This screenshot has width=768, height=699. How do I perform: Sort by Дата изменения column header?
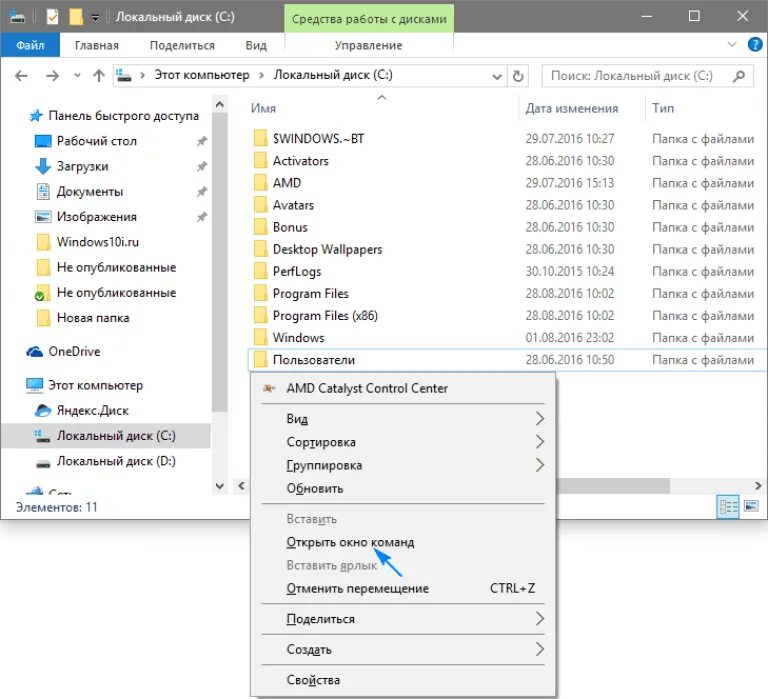(572, 108)
